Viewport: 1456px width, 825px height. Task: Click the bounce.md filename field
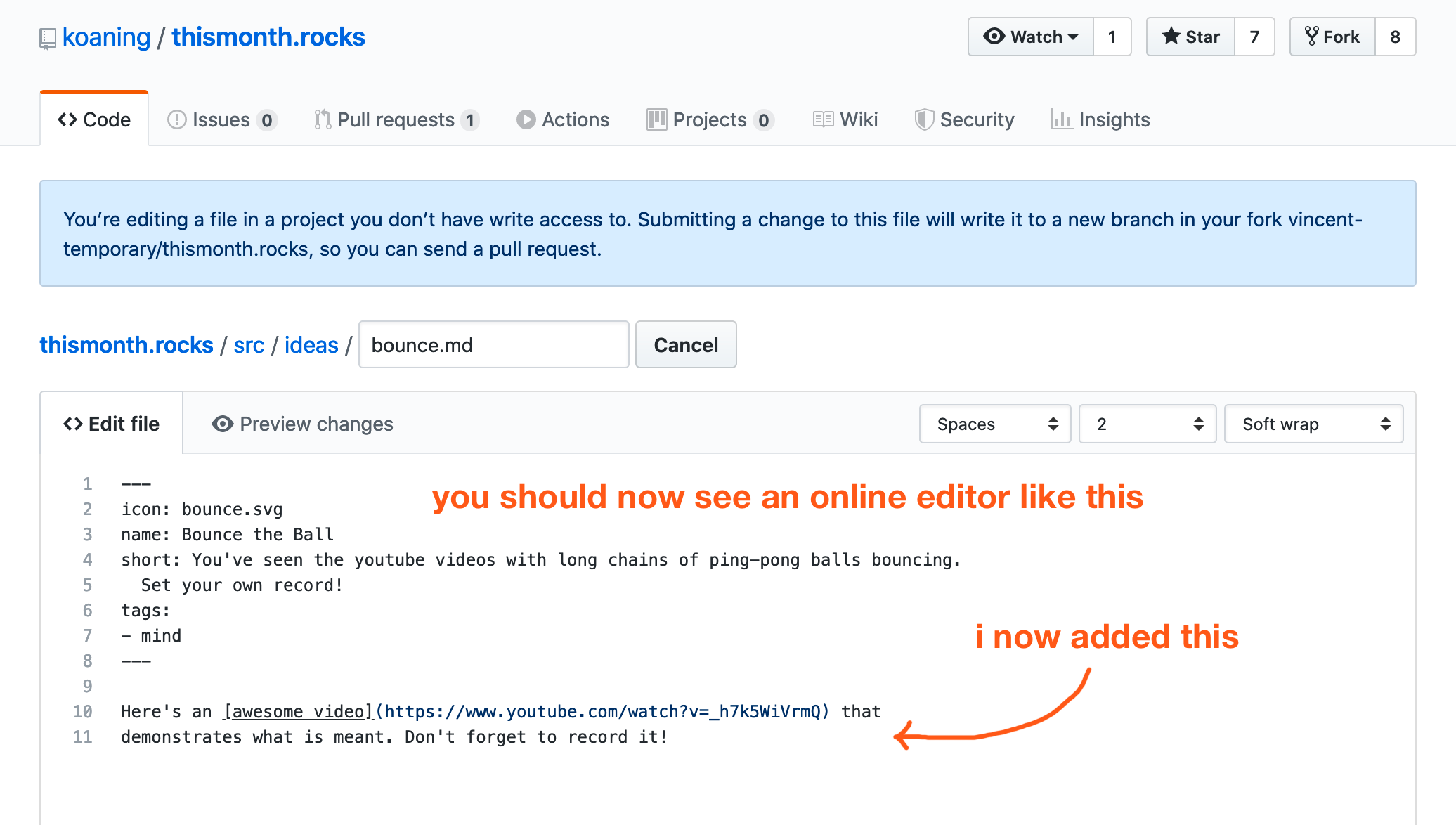(x=493, y=345)
